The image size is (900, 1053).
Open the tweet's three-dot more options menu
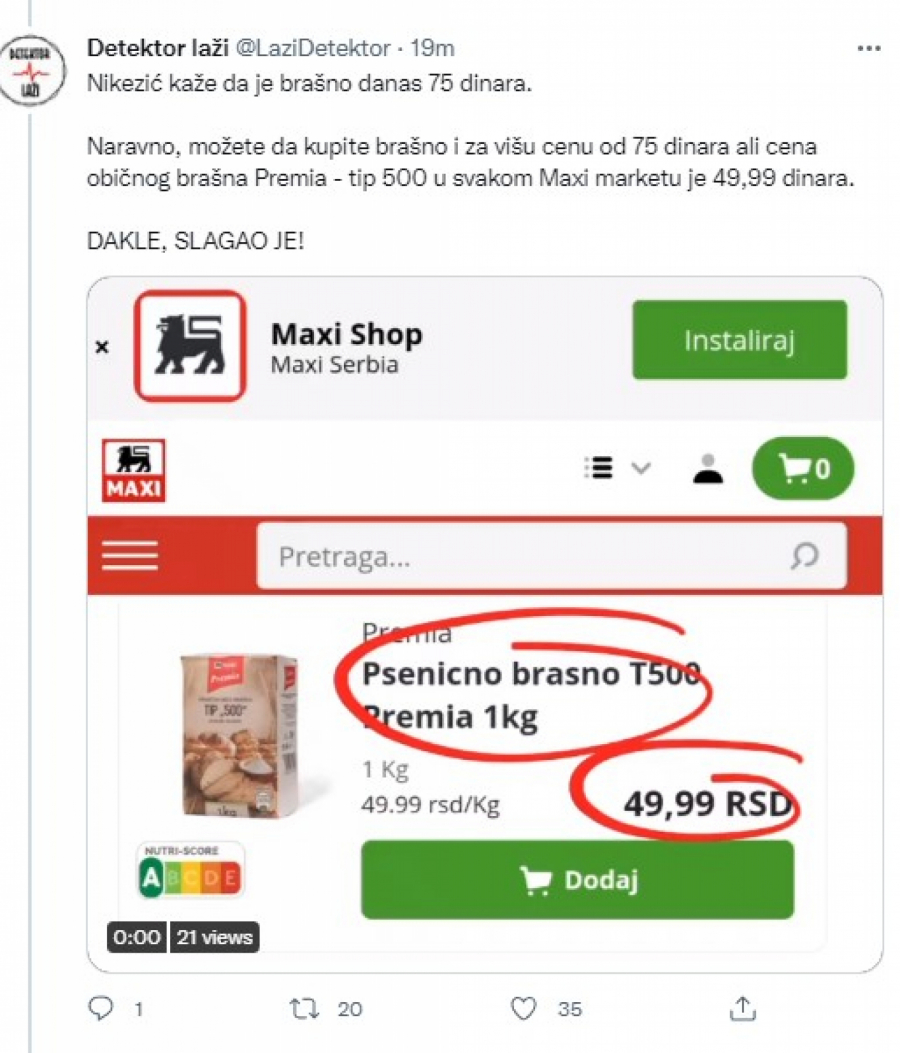click(869, 48)
